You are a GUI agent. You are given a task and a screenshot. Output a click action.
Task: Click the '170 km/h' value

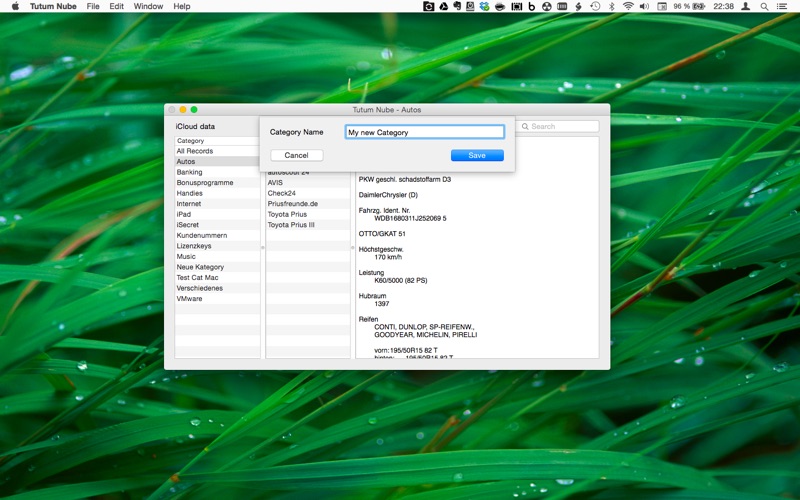click(x=388, y=257)
